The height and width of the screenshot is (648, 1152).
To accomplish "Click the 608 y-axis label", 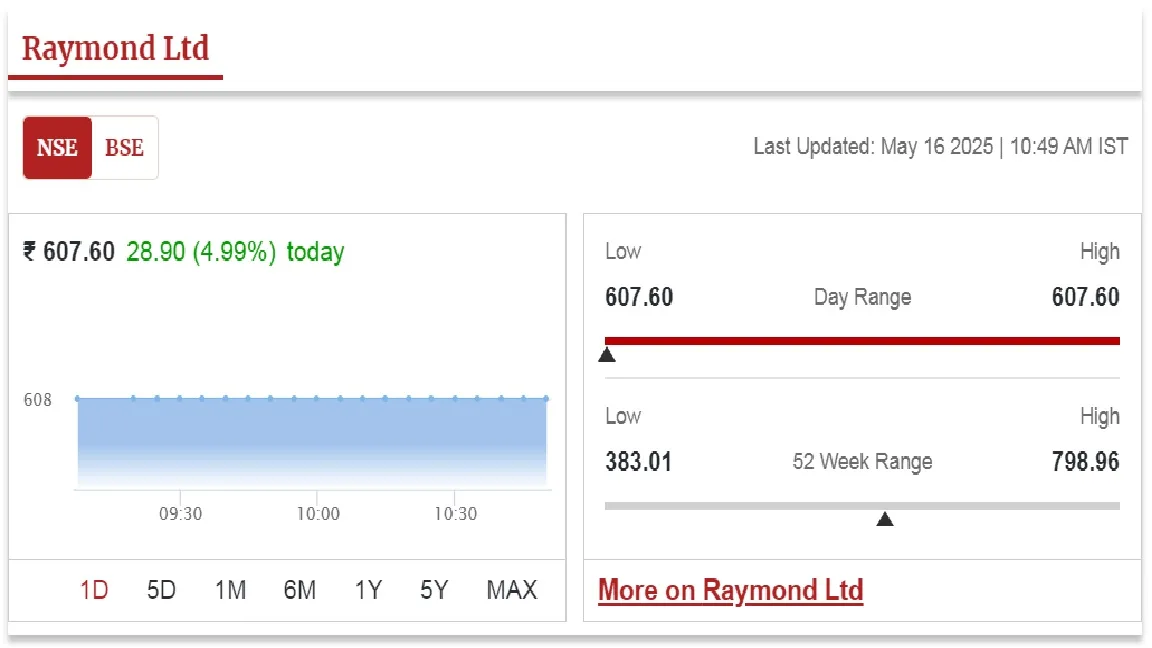I will coord(37,400).
